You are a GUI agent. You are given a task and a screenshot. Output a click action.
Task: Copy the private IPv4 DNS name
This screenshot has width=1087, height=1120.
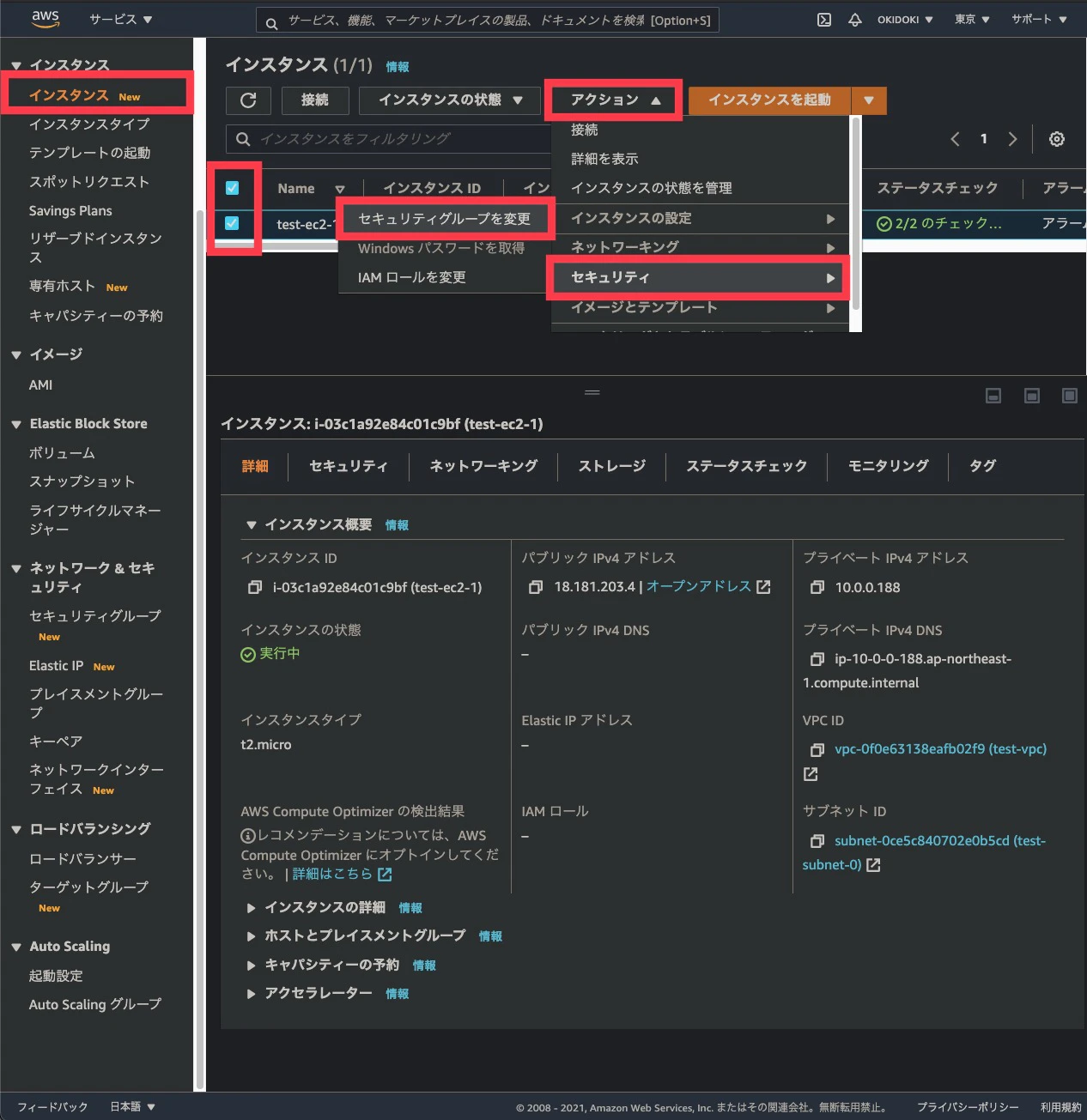[x=817, y=659]
